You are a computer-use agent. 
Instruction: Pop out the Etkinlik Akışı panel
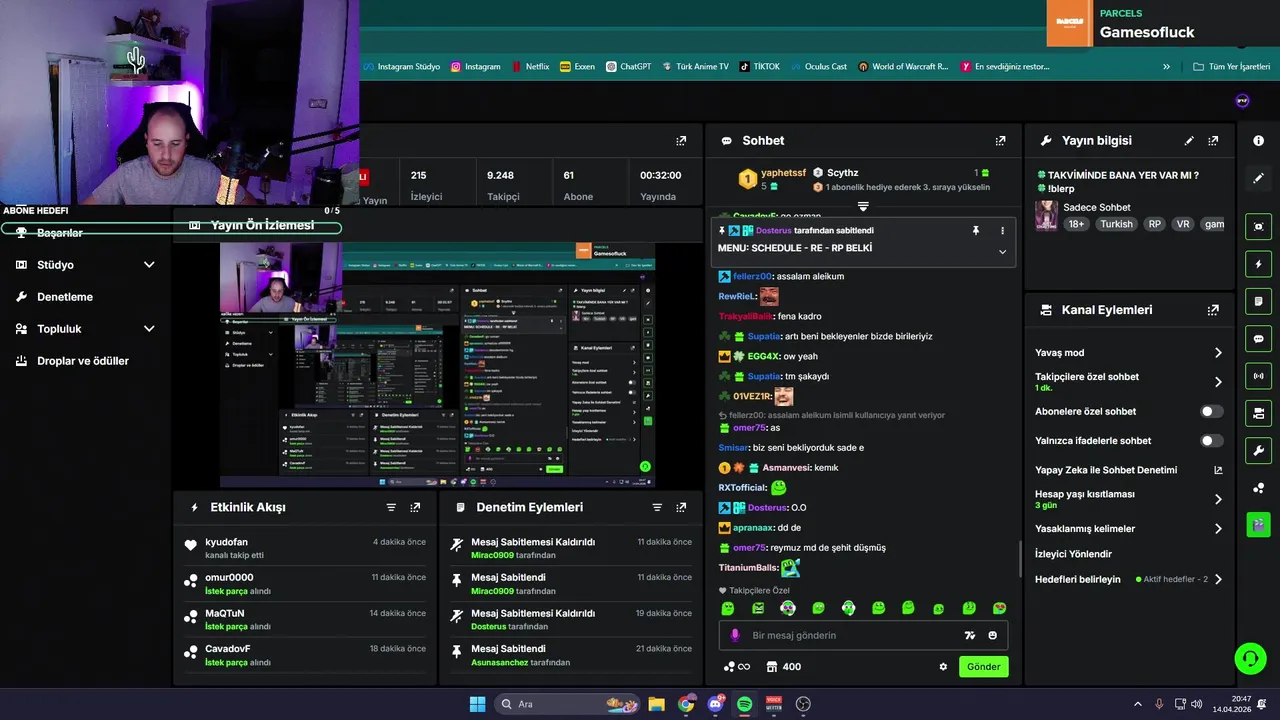coord(415,507)
